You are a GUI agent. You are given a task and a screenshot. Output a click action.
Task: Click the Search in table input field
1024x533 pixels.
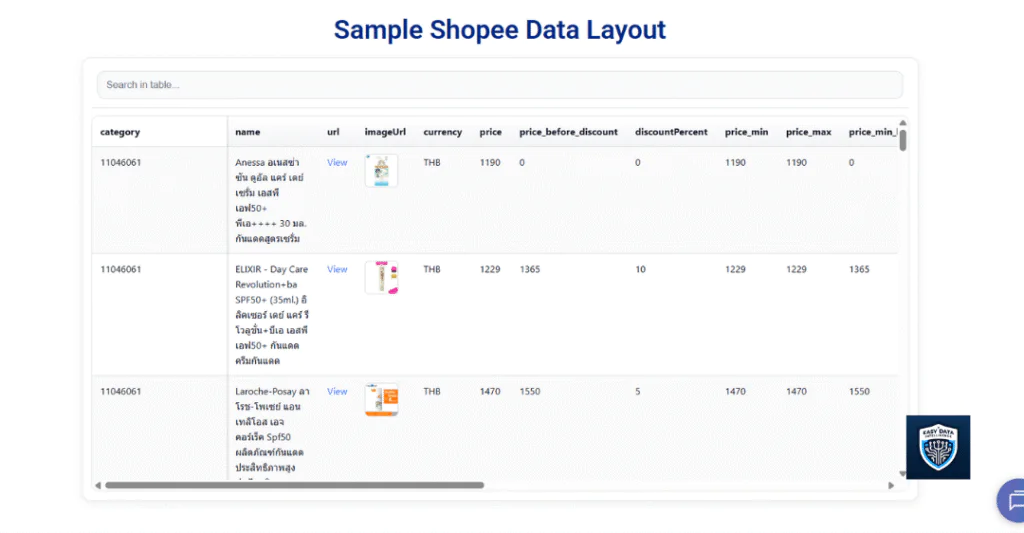(x=500, y=85)
